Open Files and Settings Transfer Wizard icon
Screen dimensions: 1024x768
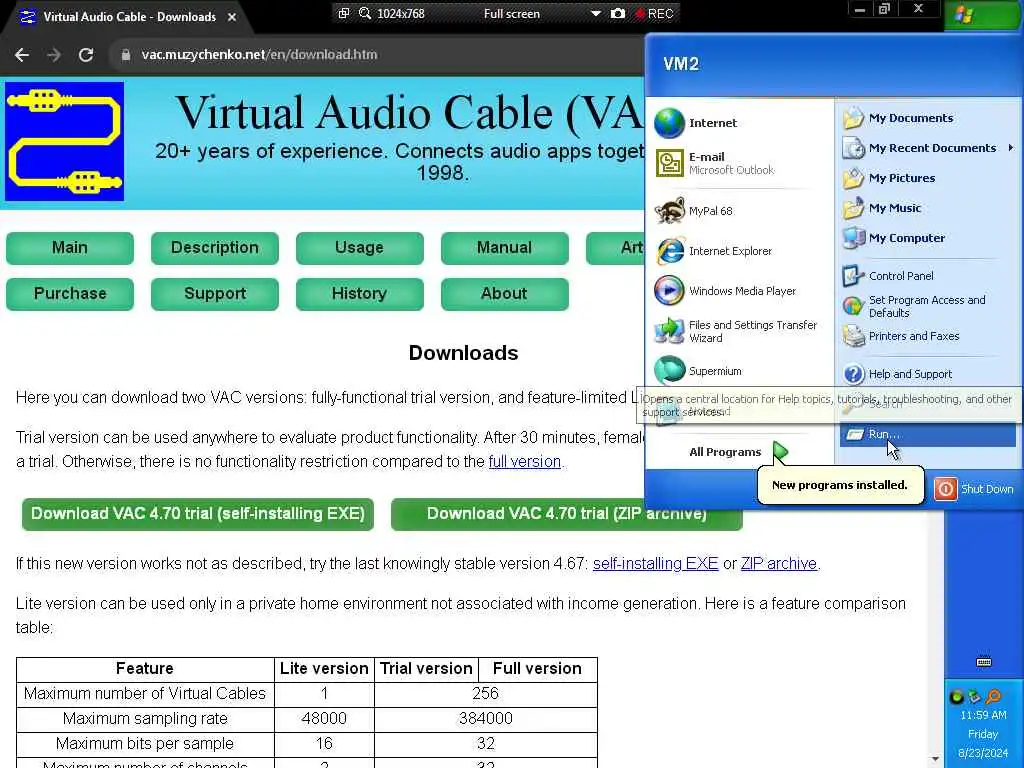pyautogui.click(x=669, y=331)
